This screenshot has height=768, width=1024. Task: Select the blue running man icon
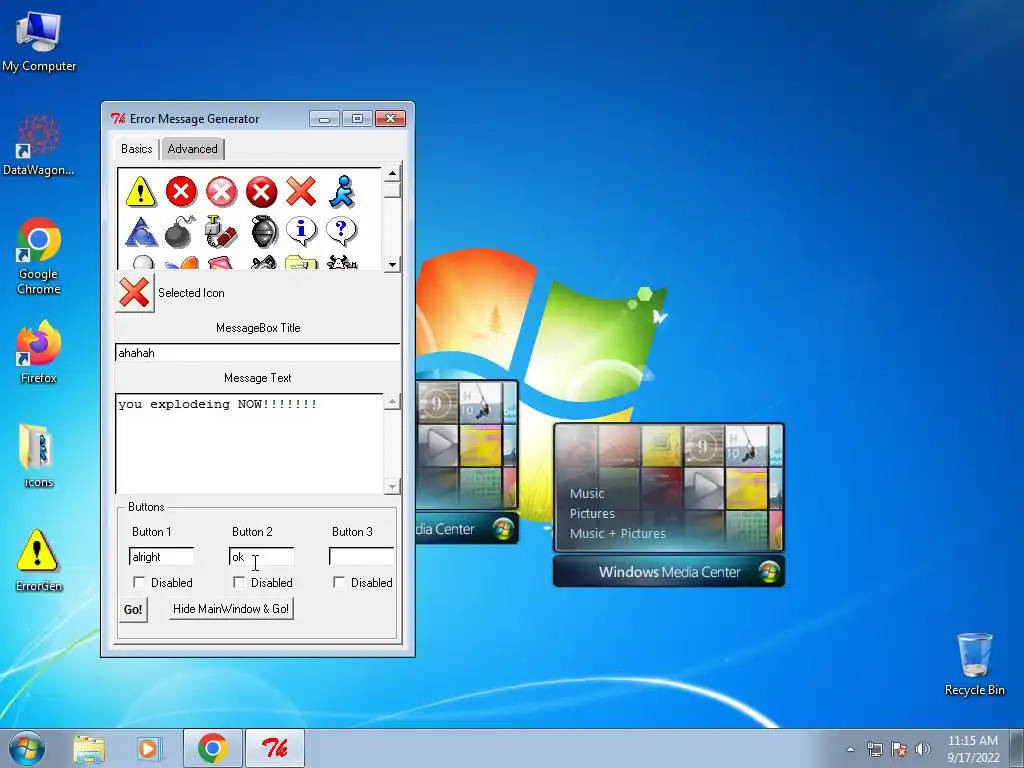pos(342,191)
